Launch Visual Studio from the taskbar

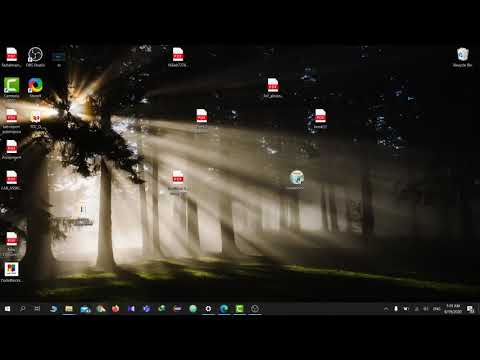pos(131,309)
